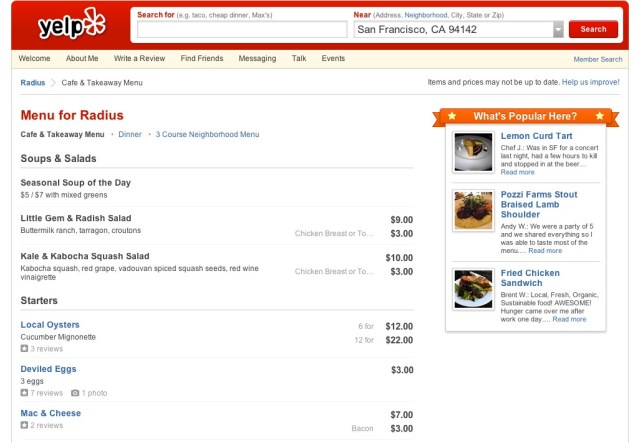Open Write a Review in navigation

(139, 59)
